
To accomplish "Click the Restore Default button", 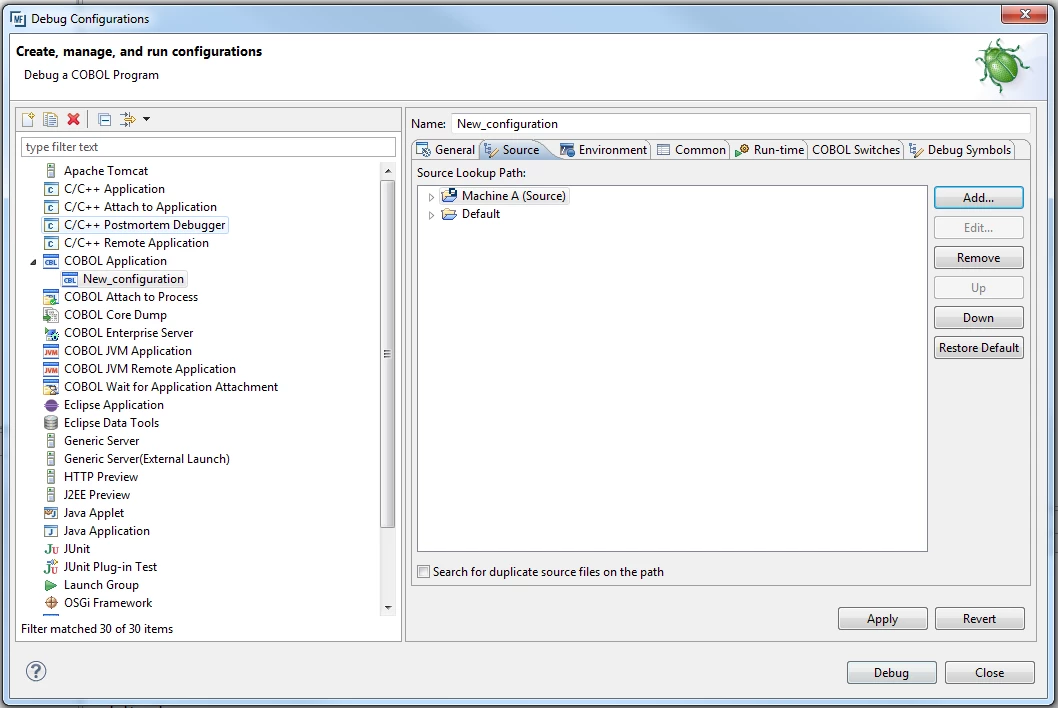I will 978,348.
